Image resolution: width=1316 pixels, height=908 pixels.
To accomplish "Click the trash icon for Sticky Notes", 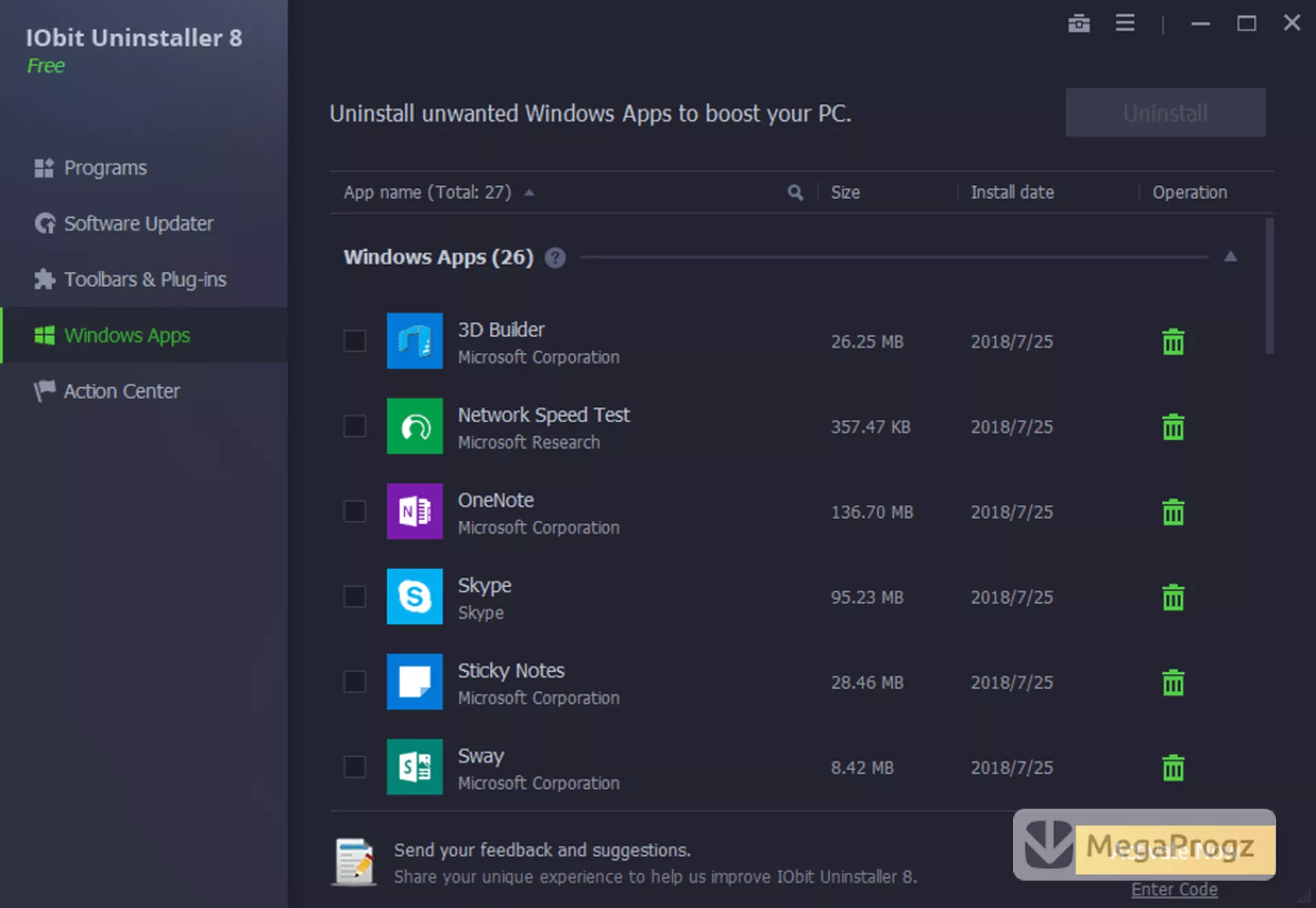I will click(x=1173, y=682).
